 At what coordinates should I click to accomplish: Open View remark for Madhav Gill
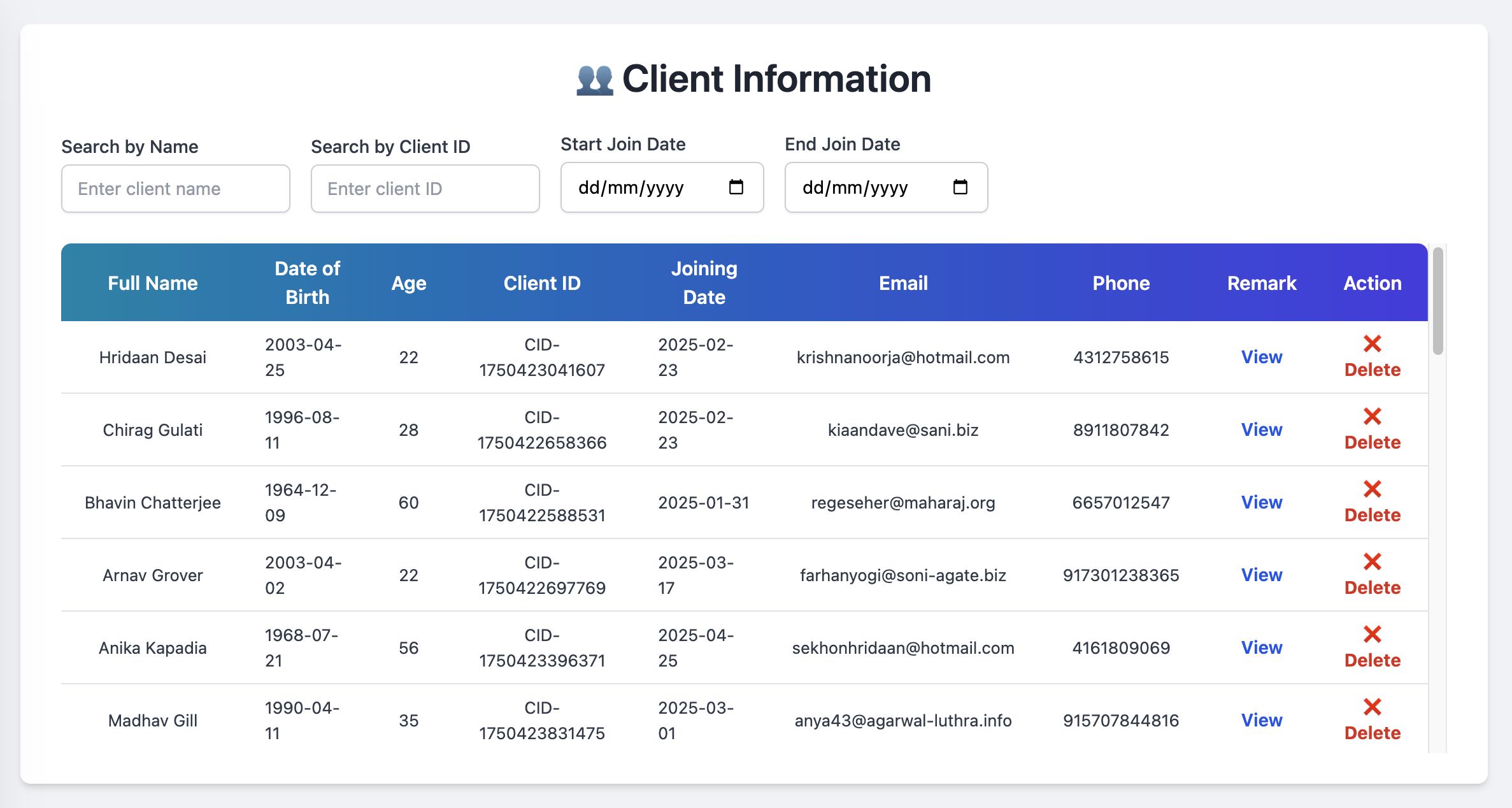click(x=1262, y=719)
